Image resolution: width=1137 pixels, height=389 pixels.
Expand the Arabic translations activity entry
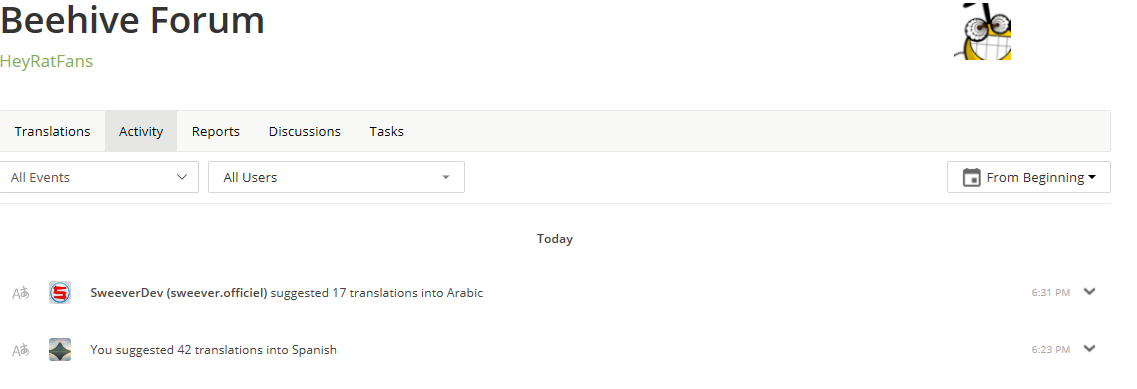1089,292
